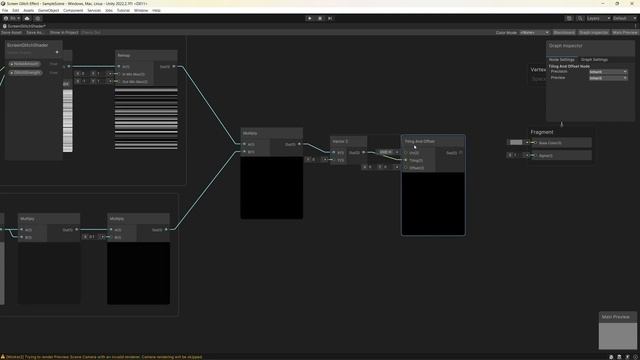Click the Main Preview thumbnail
Viewport: 640px width, 360px height.
(618, 335)
